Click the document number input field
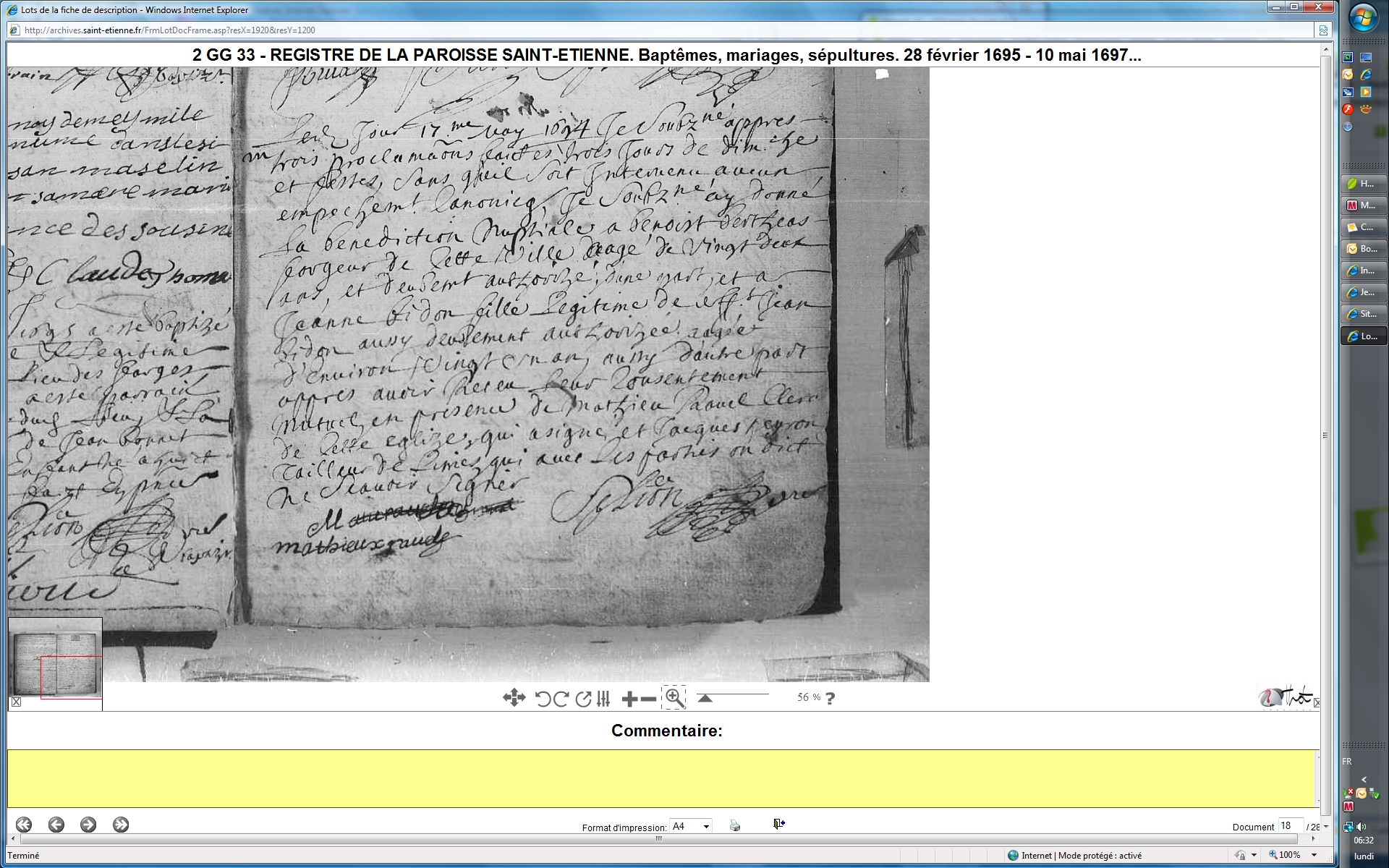Viewport: 1389px width, 868px height. pos(1290,826)
